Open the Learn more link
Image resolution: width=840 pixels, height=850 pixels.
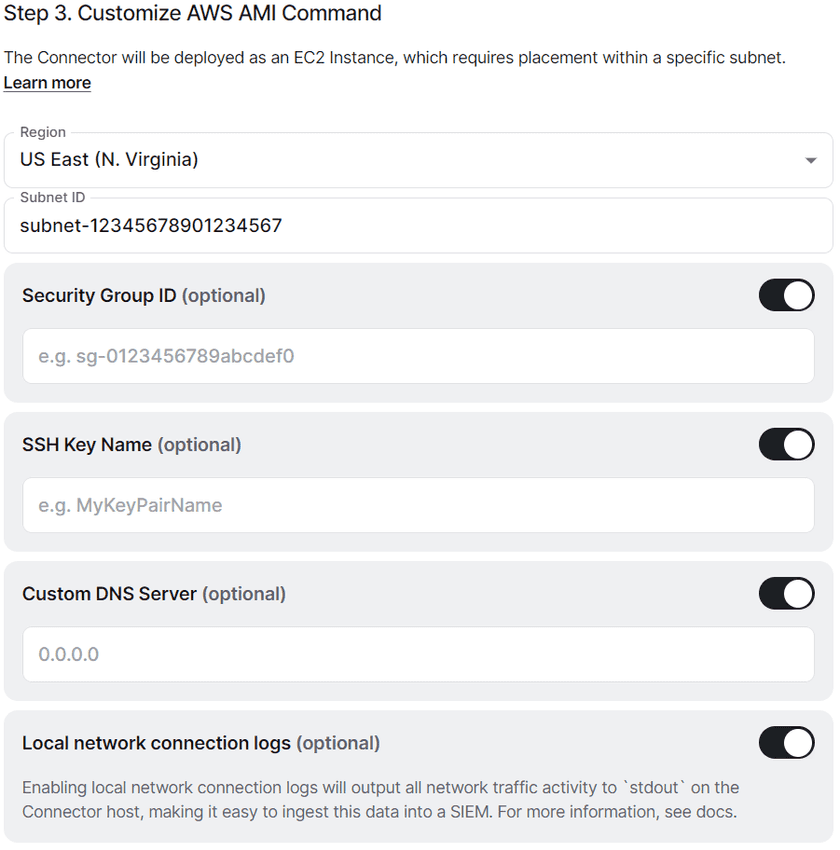(46, 82)
